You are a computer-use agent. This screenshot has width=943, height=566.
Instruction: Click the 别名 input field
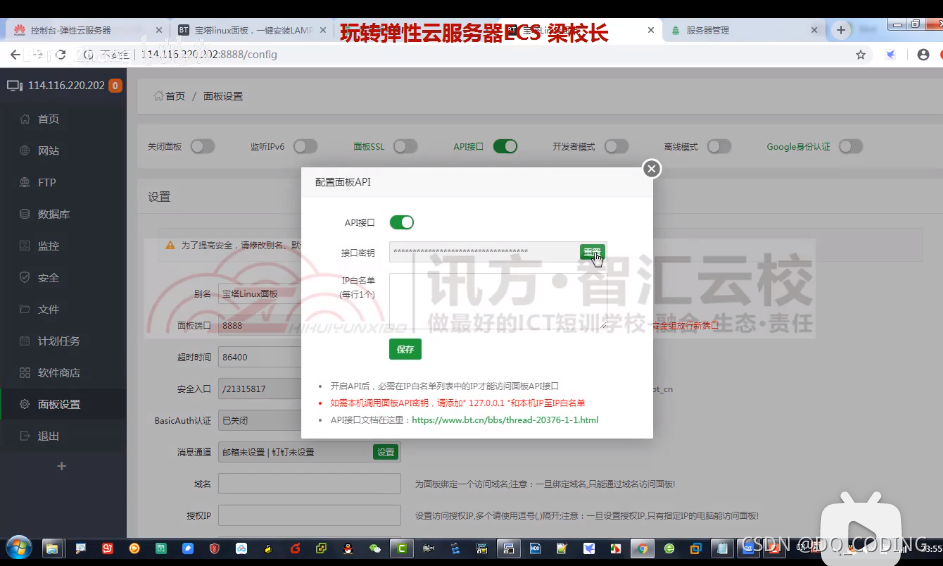pyautogui.click(x=260, y=294)
